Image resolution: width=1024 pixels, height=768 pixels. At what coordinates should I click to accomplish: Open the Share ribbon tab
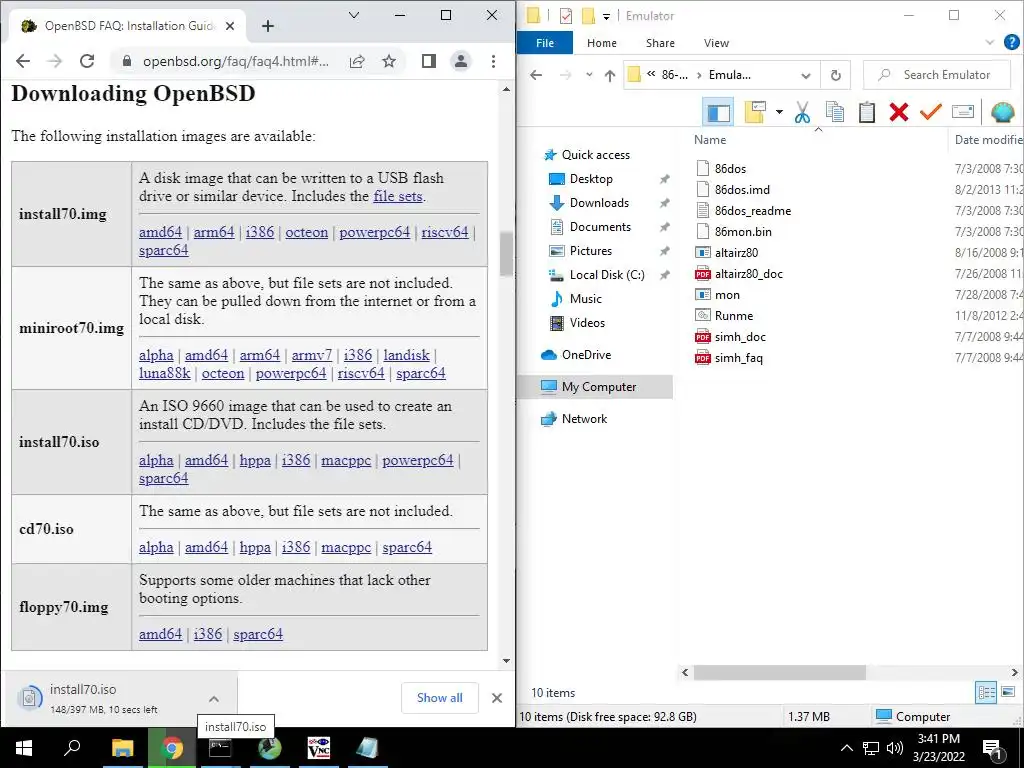coord(660,43)
